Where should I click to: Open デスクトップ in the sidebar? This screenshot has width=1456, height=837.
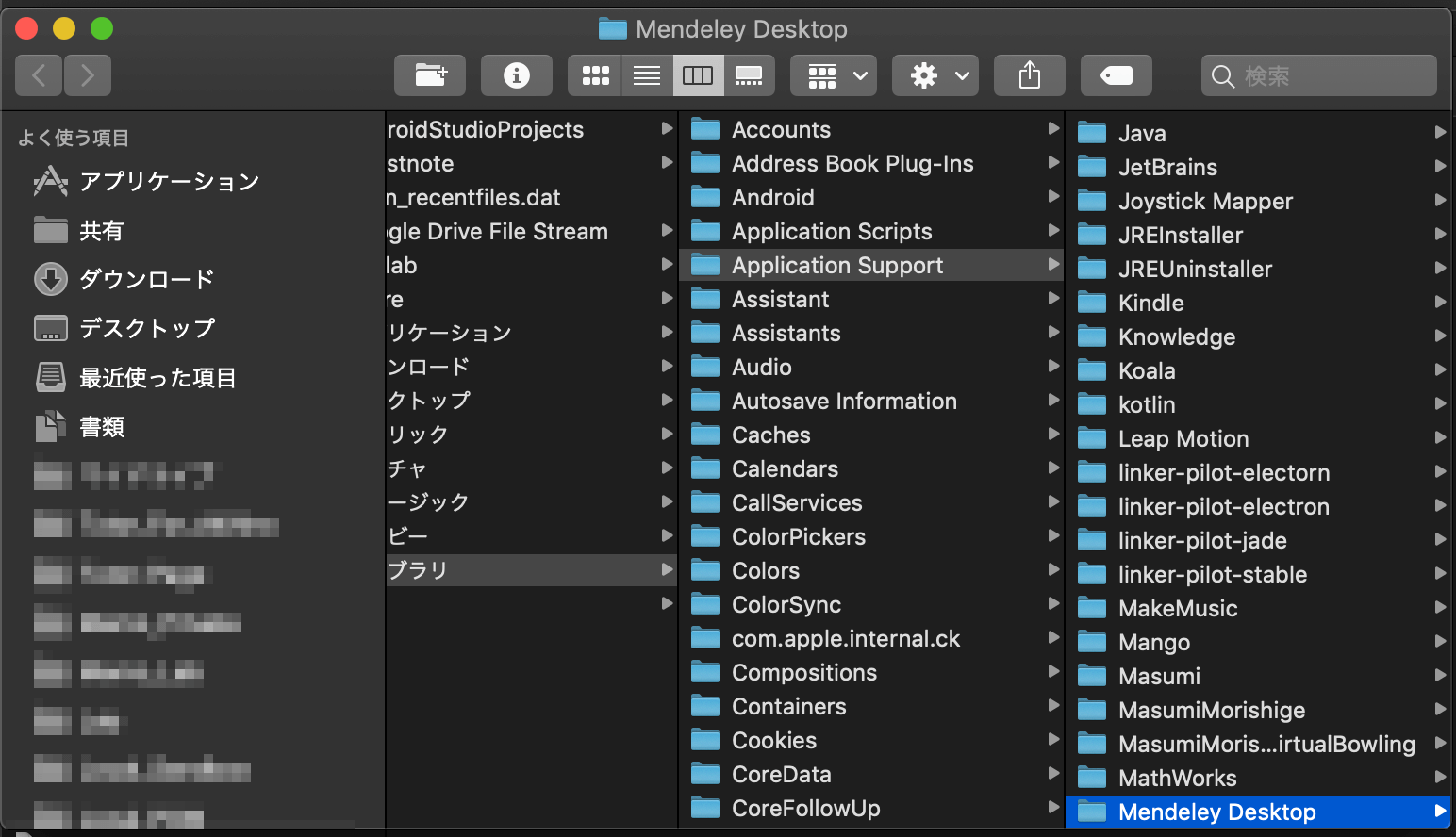click(x=124, y=328)
